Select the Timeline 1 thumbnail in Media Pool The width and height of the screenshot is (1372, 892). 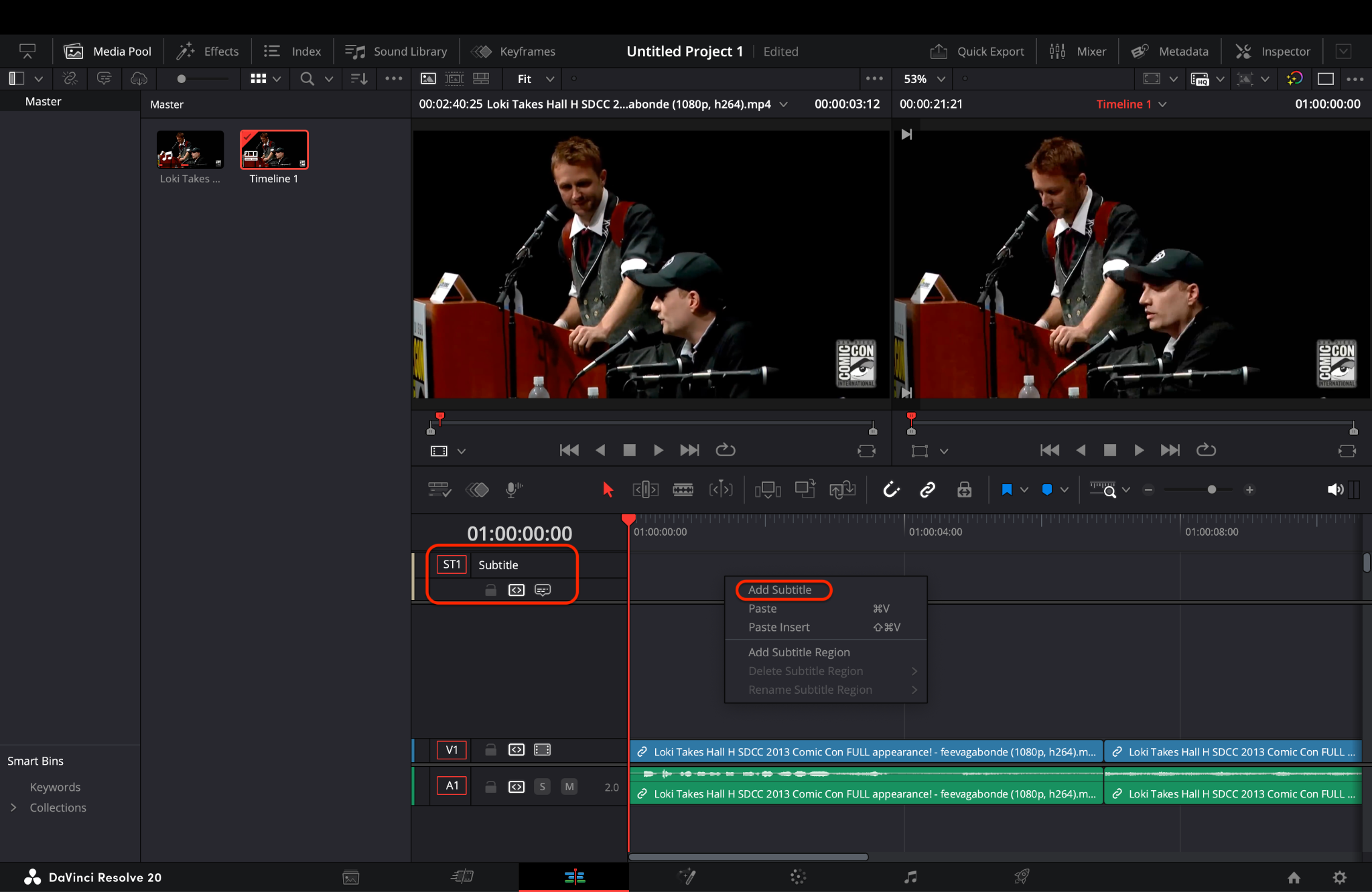273,150
